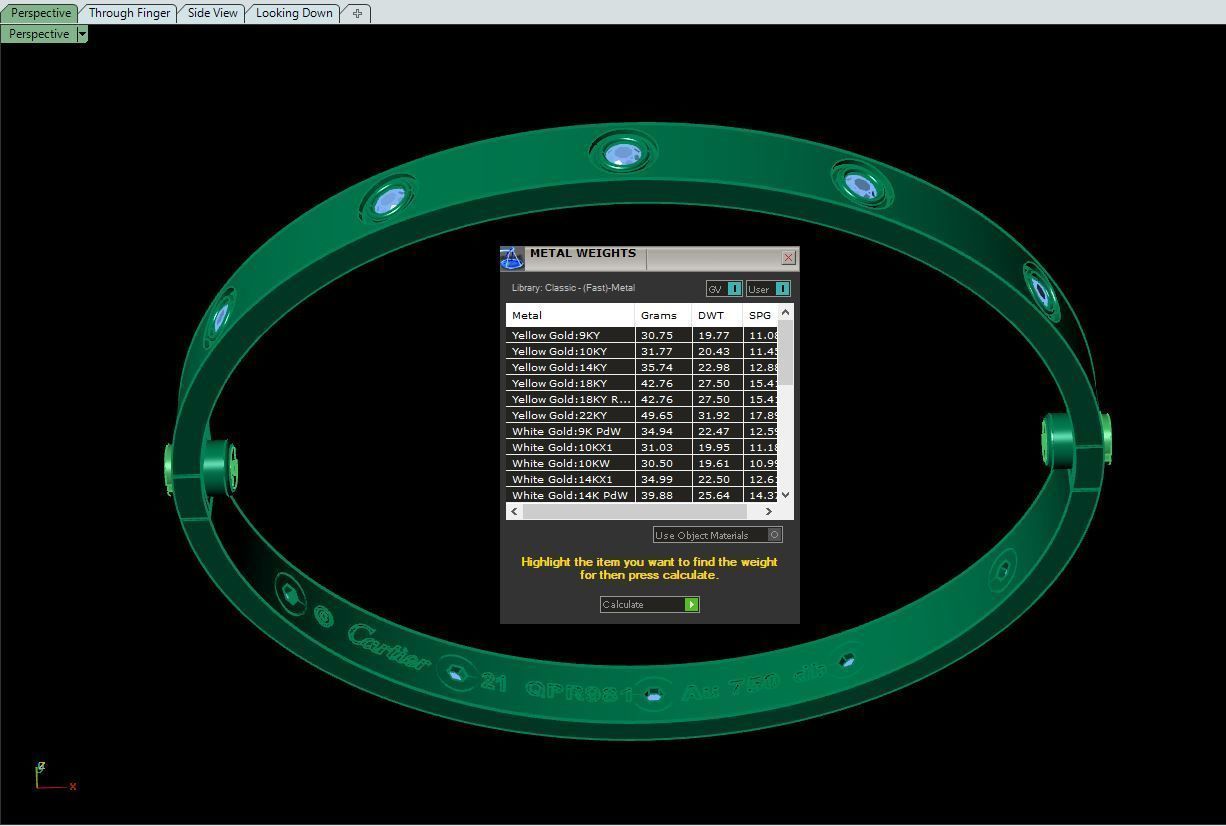Select the White Gold:10KW row
Screen dimensions: 1226x826
pyautogui.click(x=641, y=463)
